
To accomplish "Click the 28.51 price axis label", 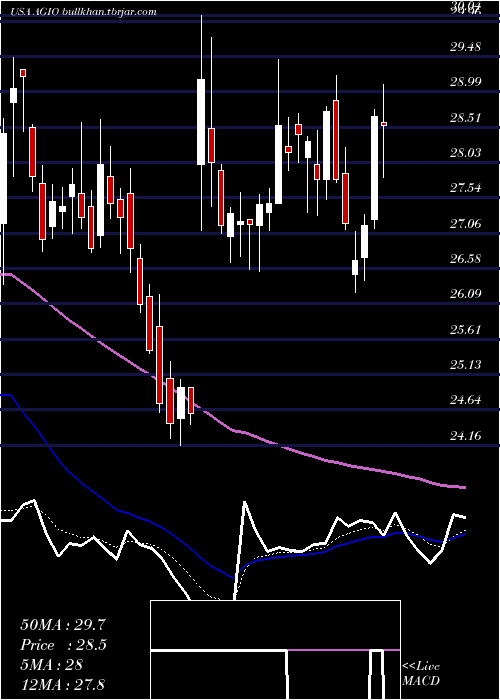I will click(465, 118).
